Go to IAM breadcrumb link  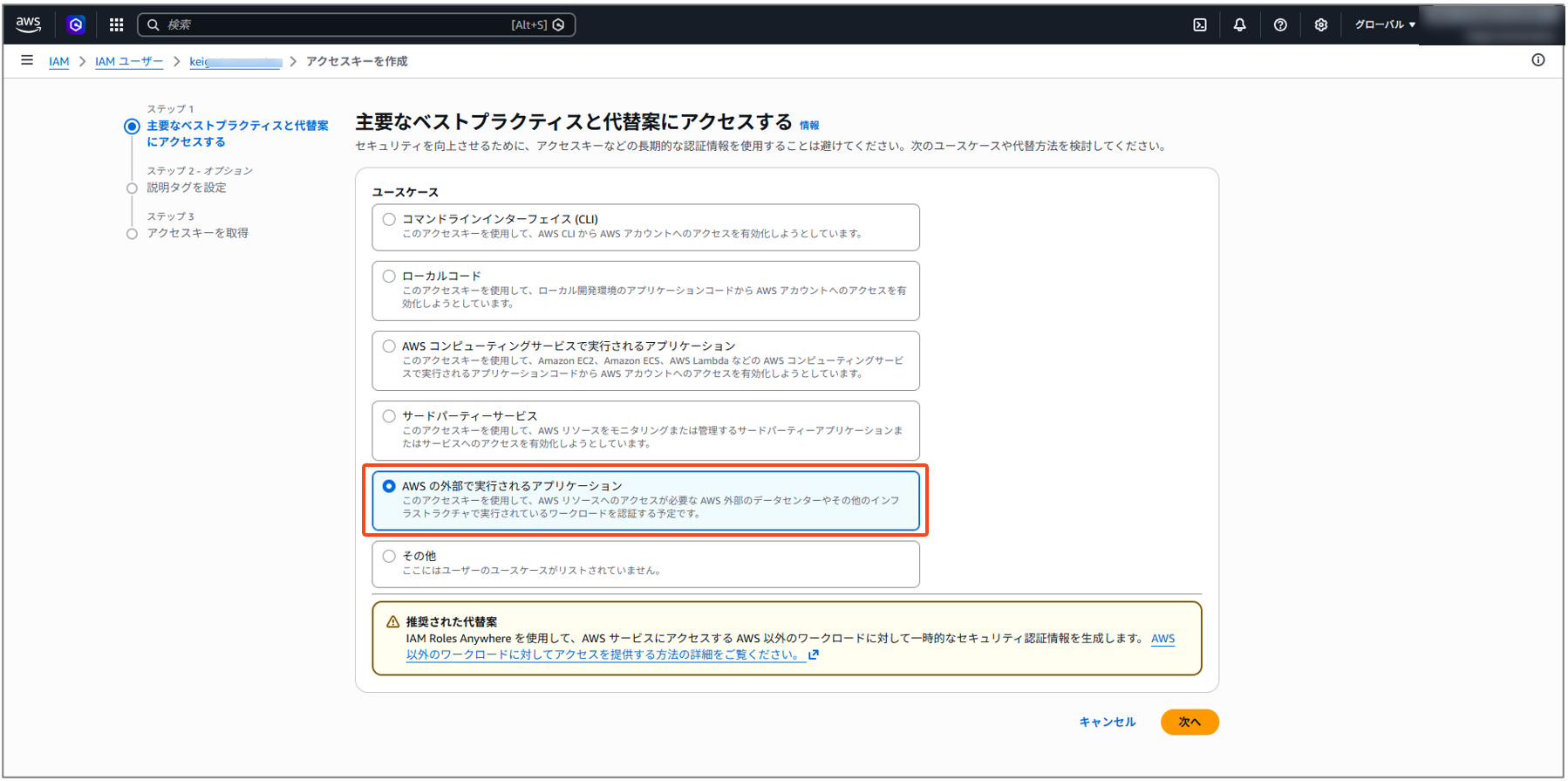(58, 61)
